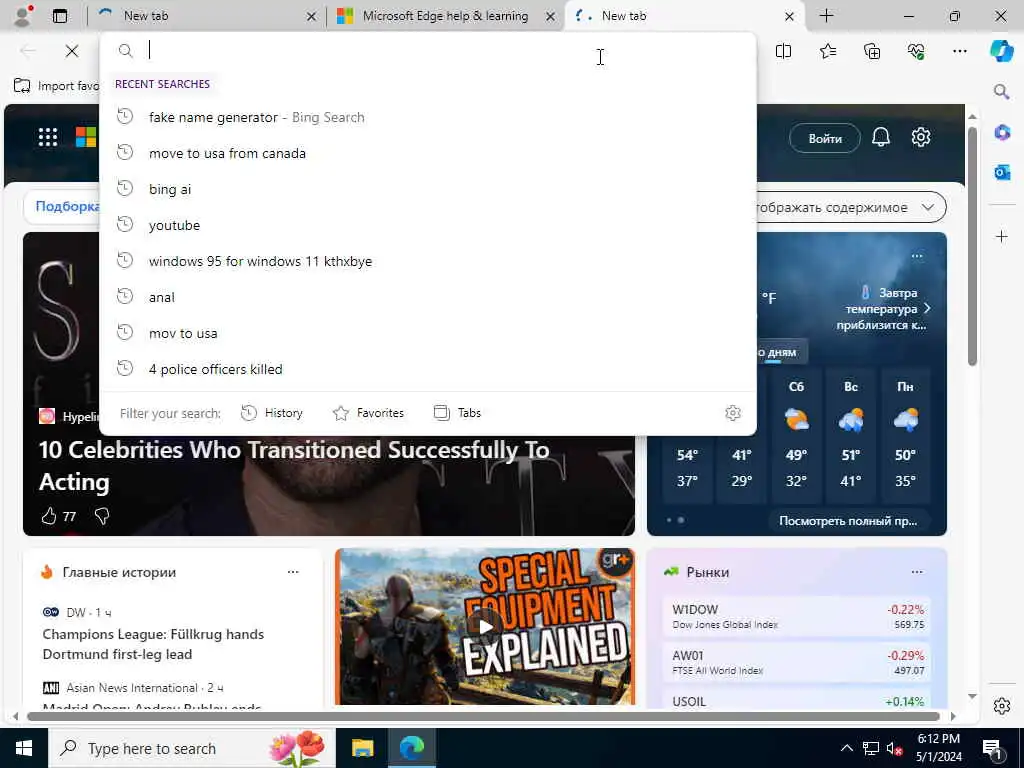Open the Windows Start button
Image resolution: width=1024 pixels, height=768 pixels.
[x=24, y=748]
